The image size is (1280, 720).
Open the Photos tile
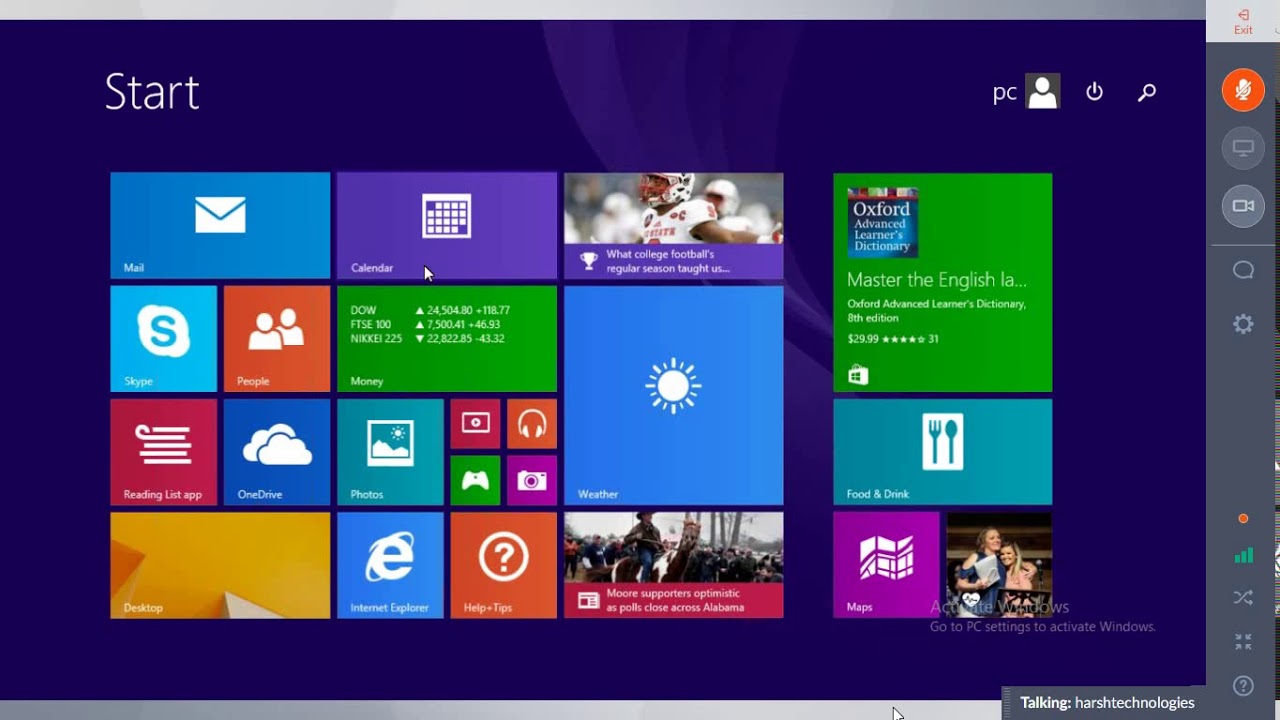pyautogui.click(x=390, y=452)
